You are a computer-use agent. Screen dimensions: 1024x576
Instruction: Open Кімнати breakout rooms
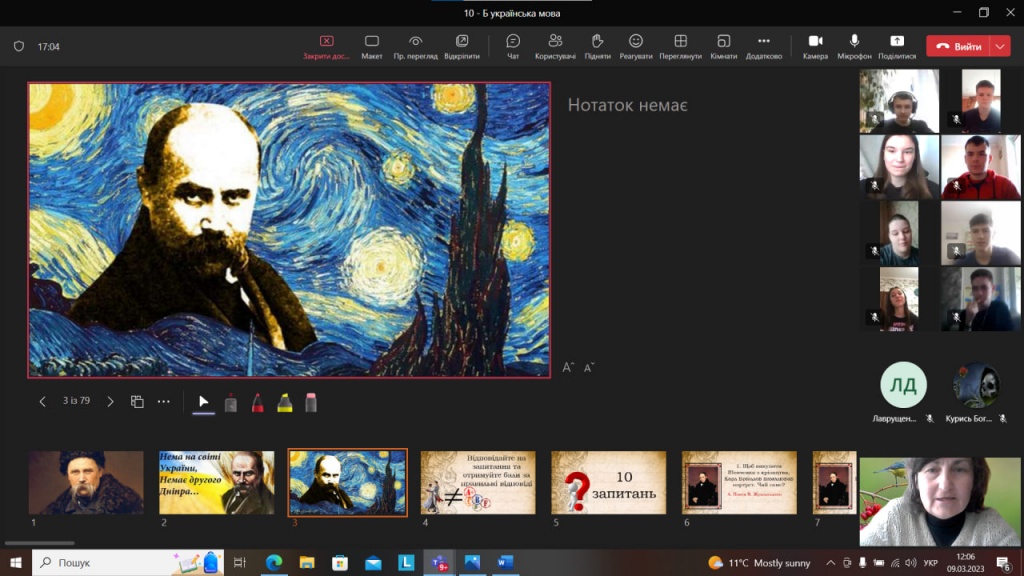tap(723, 46)
